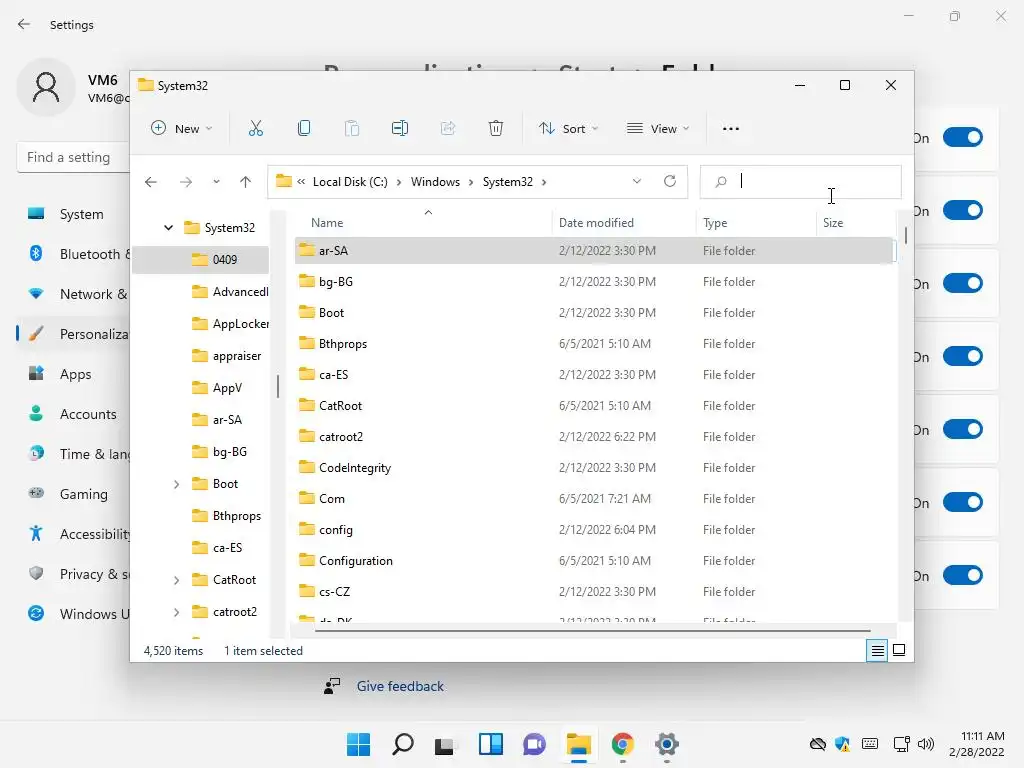Click the Share icon in toolbar
Image resolution: width=1024 pixels, height=768 pixels.
click(x=448, y=129)
